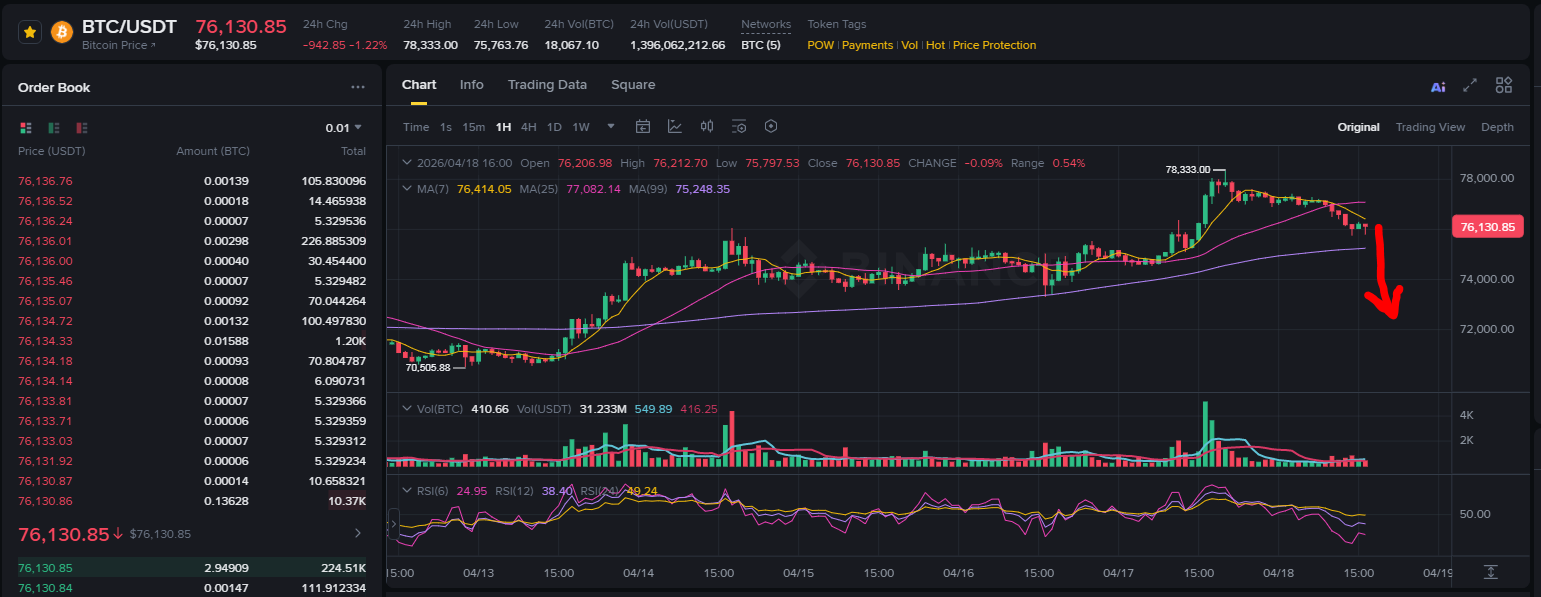This screenshot has width=1541, height=597.
Task: Switch to the Square tab
Action: pos(633,85)
